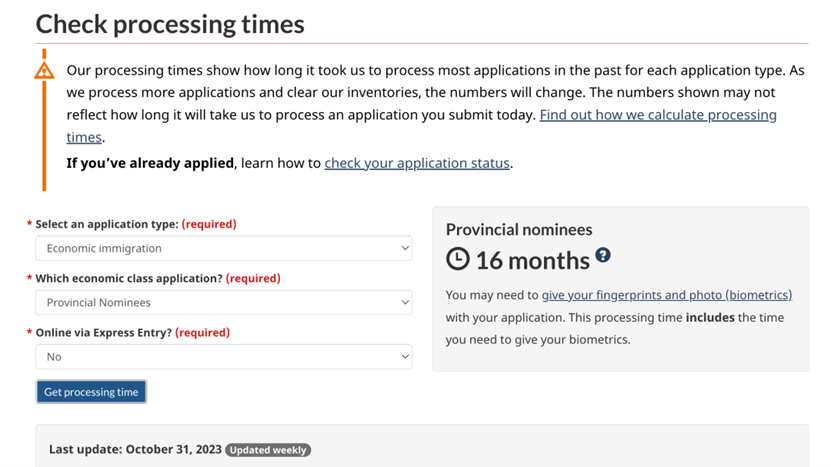Click chevron arrow of the No select
The image size is (831, 467).
405,357
